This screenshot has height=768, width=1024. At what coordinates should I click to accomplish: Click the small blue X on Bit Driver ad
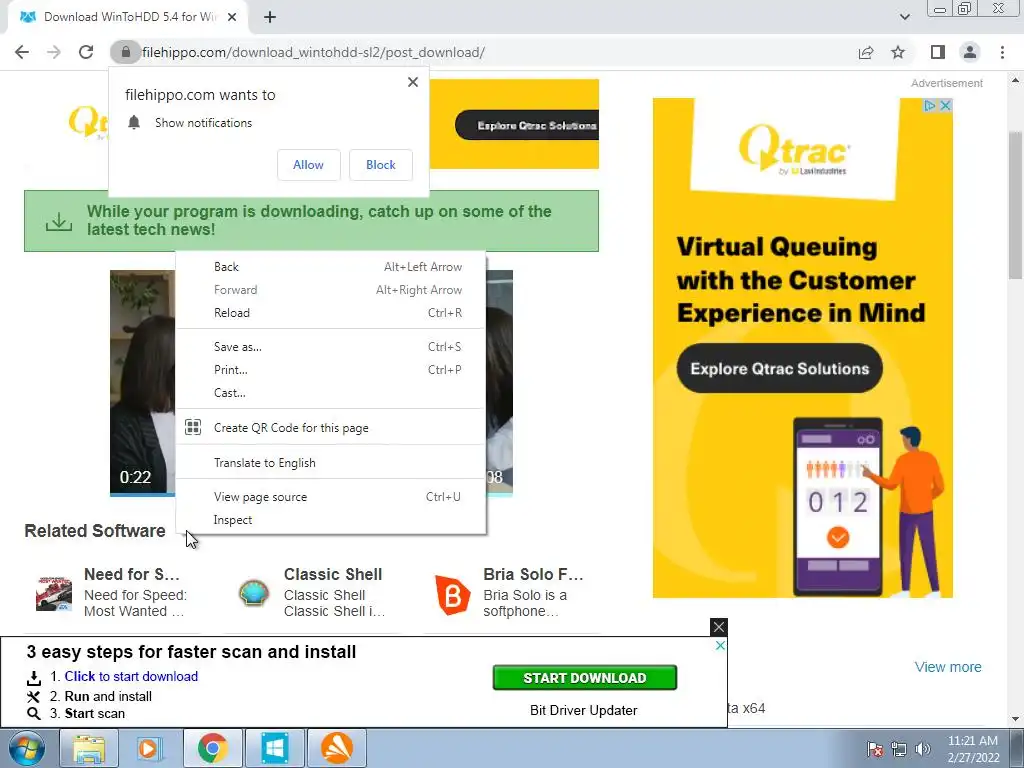coord(720,645)
